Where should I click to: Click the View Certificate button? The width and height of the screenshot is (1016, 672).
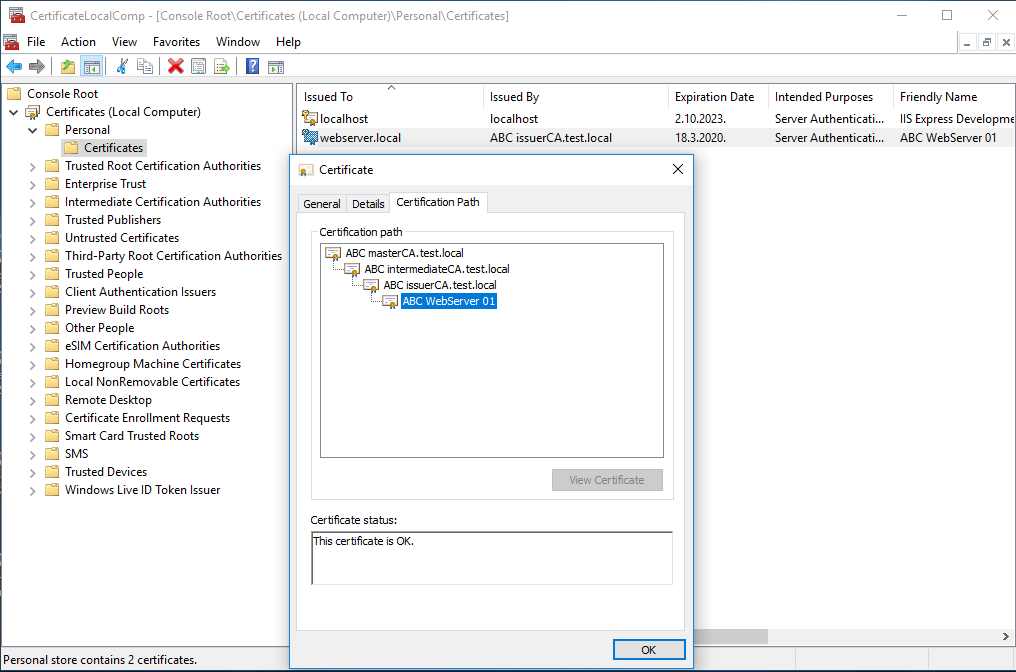click(607, 480)
